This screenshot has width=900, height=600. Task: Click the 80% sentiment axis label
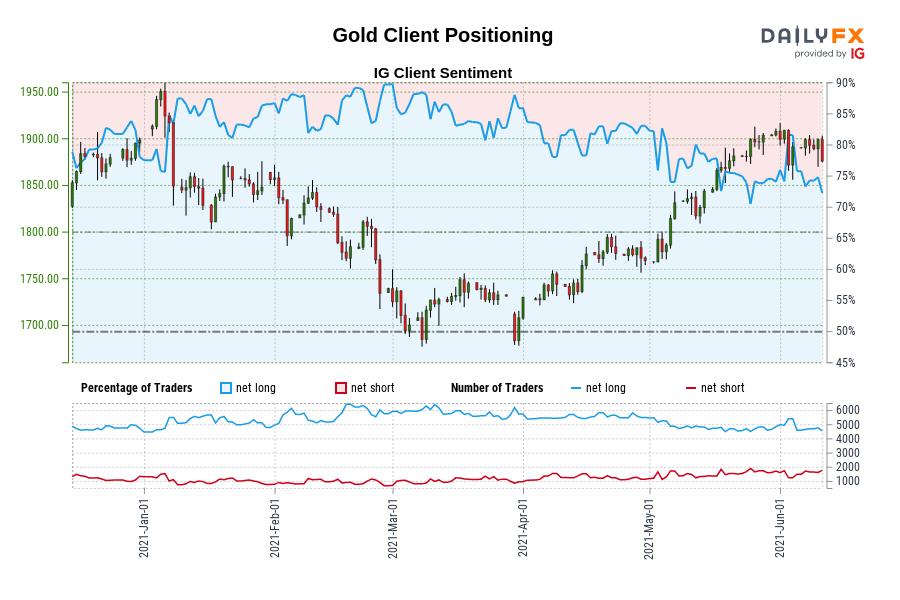coord(845,145)
